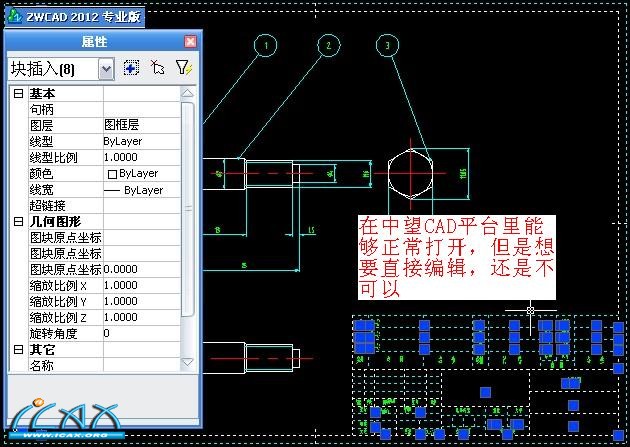
Task: Edit the 缩放比例 Y value
Action: click(121, 301)
